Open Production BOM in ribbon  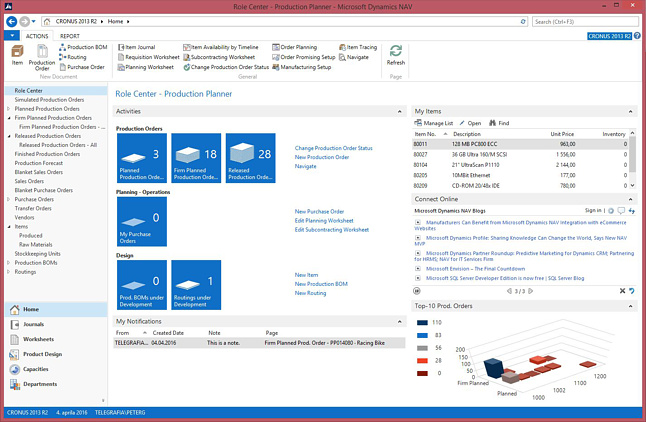83,47
